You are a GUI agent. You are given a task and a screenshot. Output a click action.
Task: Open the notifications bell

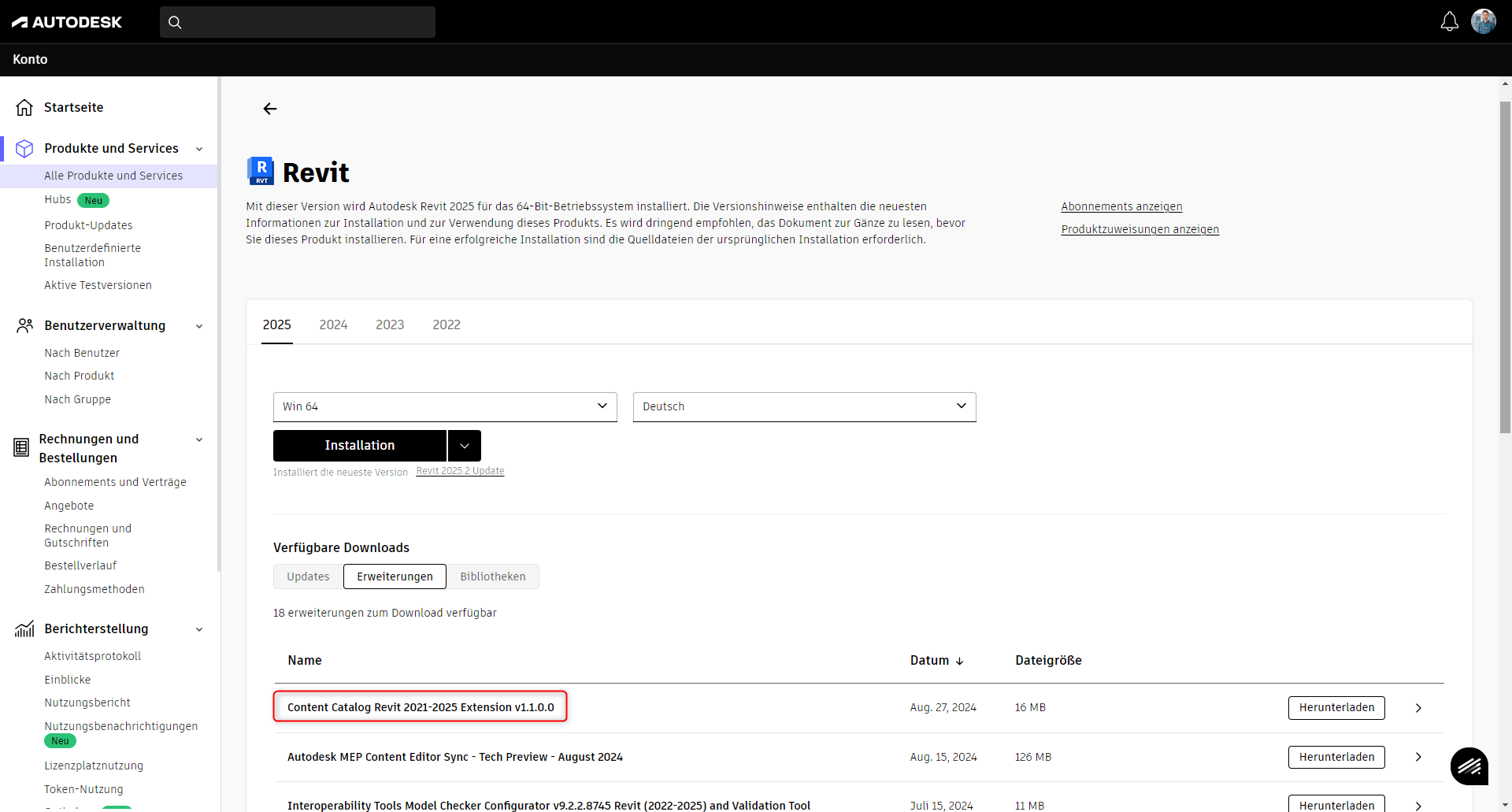(1449, 22)
